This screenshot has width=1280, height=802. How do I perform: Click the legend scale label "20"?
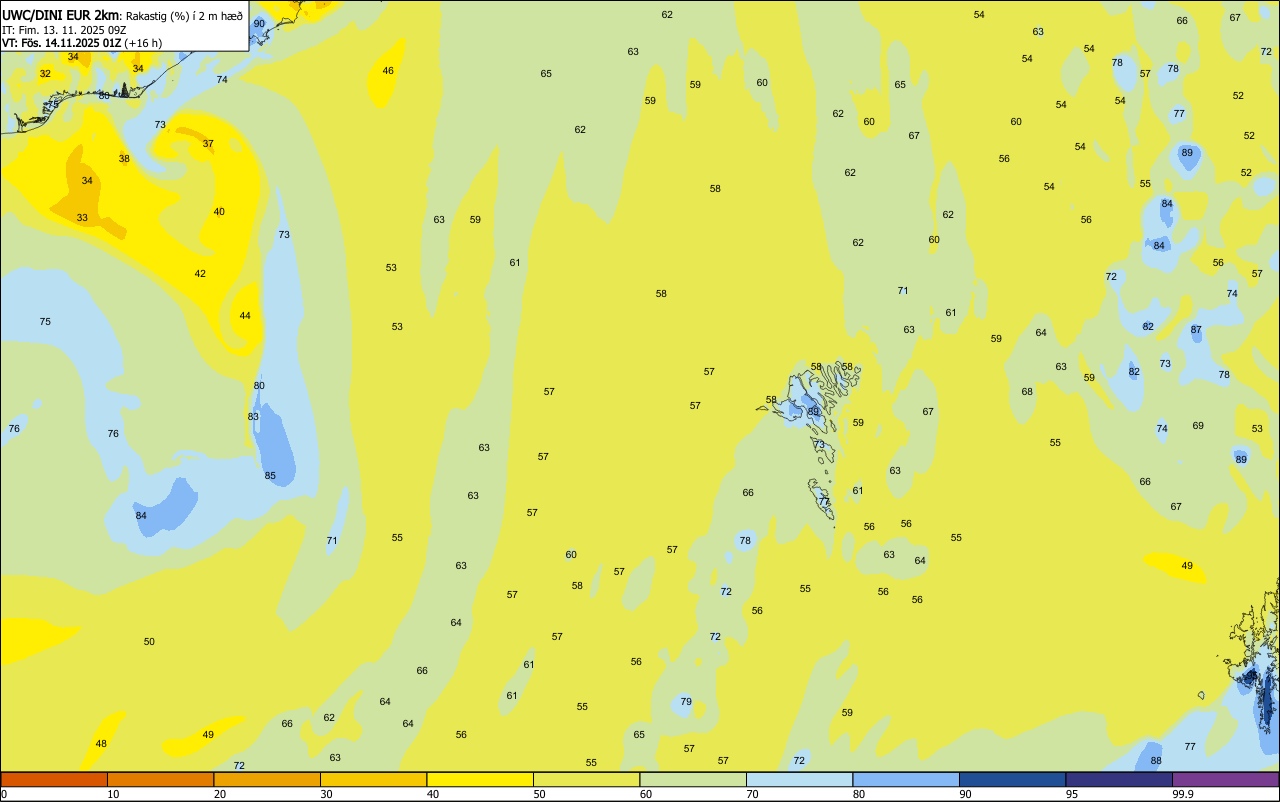(220, 794)
